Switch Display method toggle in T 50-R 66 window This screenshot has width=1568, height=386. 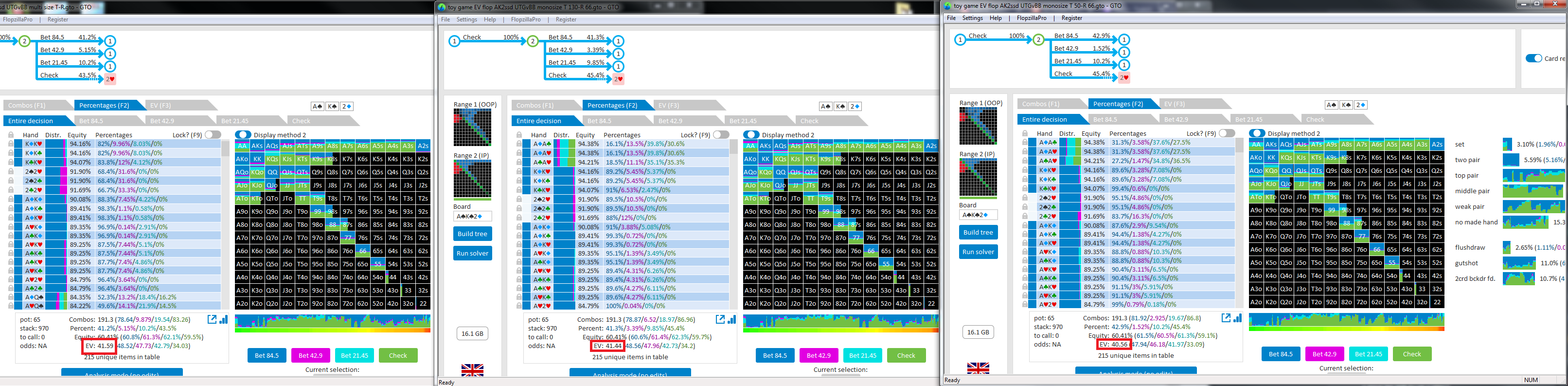(x=1257, y=133)
